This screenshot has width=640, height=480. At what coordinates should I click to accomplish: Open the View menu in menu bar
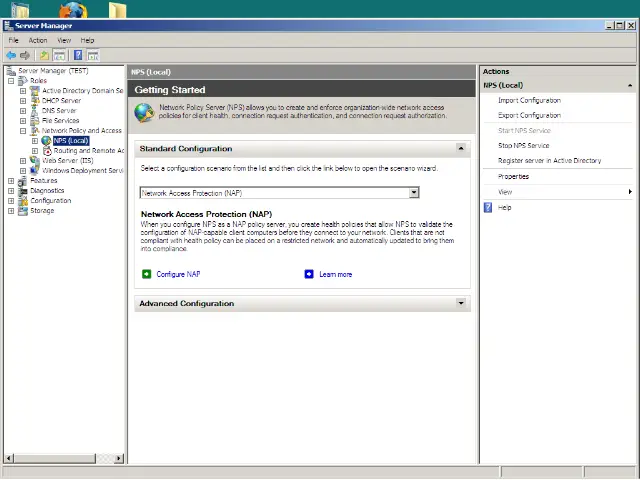(x=64, y=40)
